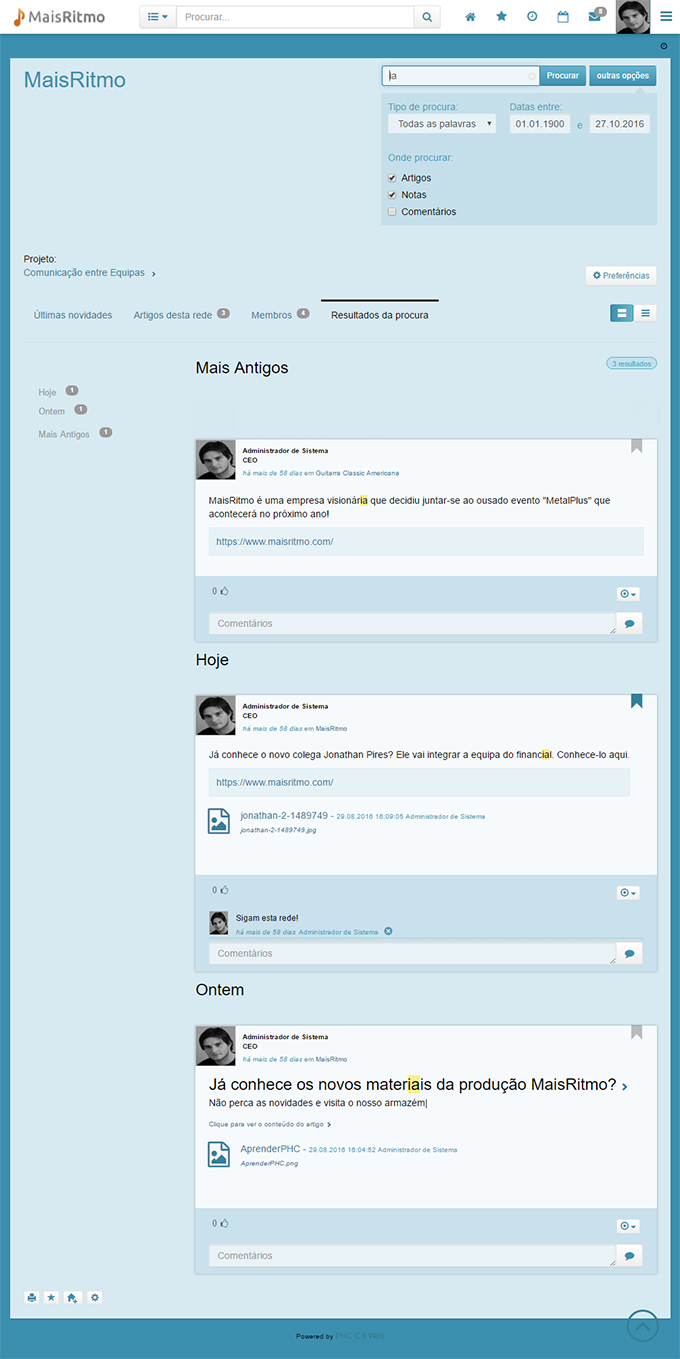This screenshot has width=680, height=1359.
Task: Select 'Resultados da procura' tab
Action: coord(380,315)
